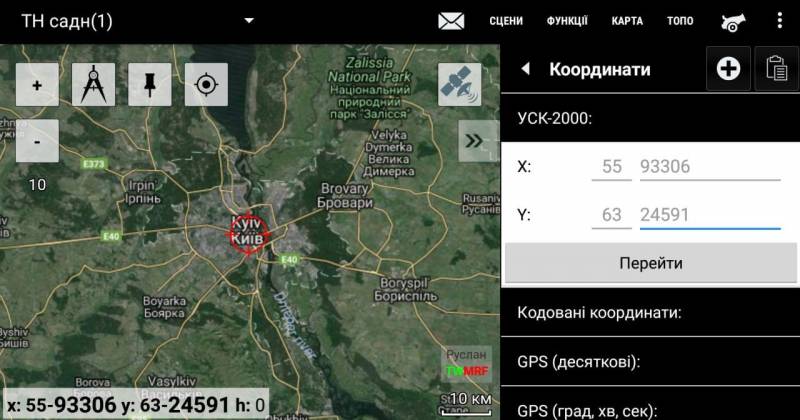This screenshot has height=420, width=800.
Task: Open the ФУНКЦІЇ menu
Action: point(567,21)
